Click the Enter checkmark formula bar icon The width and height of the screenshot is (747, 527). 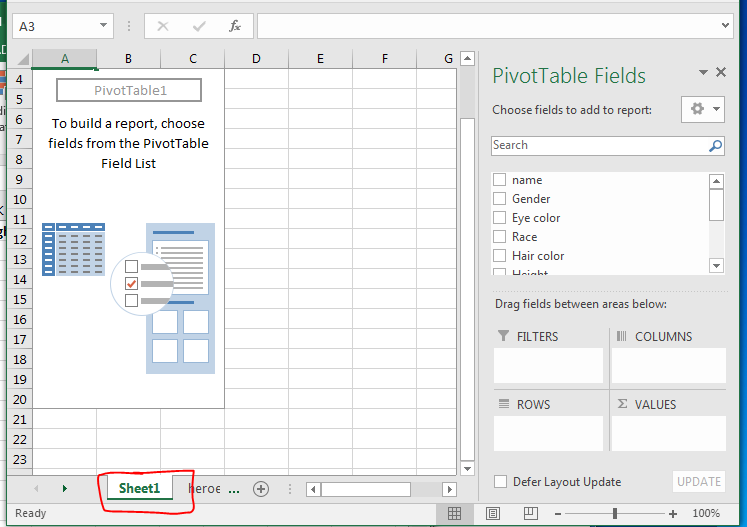tap(199, 26)
